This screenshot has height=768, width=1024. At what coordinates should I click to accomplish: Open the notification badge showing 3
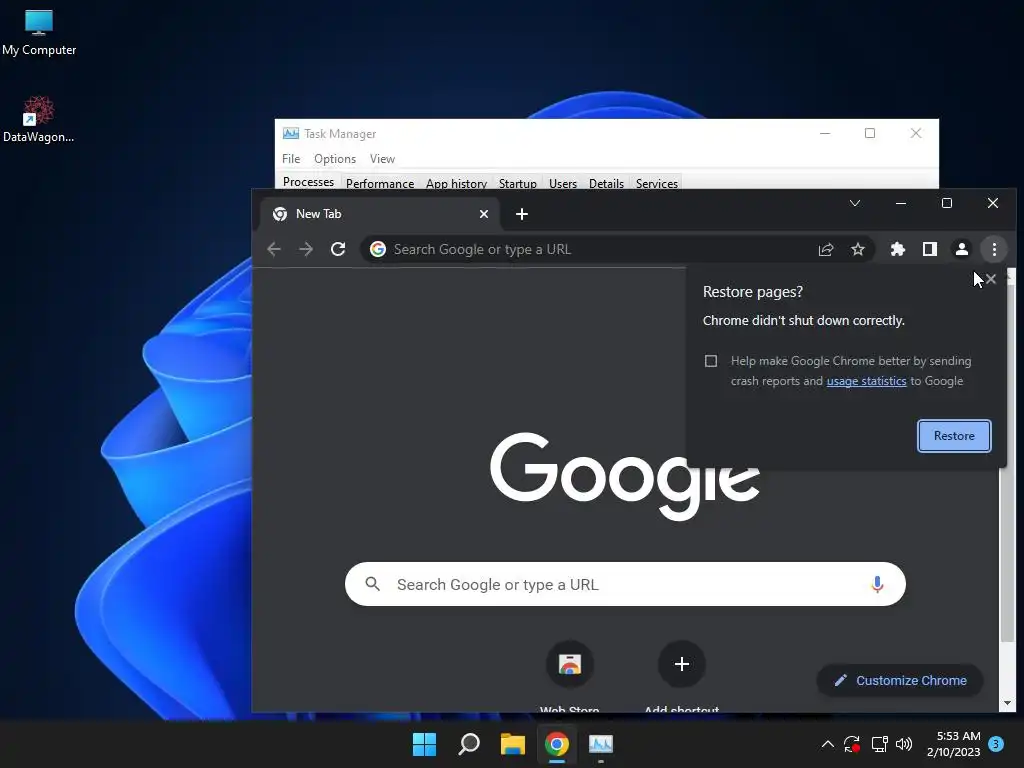coord(996,743)
